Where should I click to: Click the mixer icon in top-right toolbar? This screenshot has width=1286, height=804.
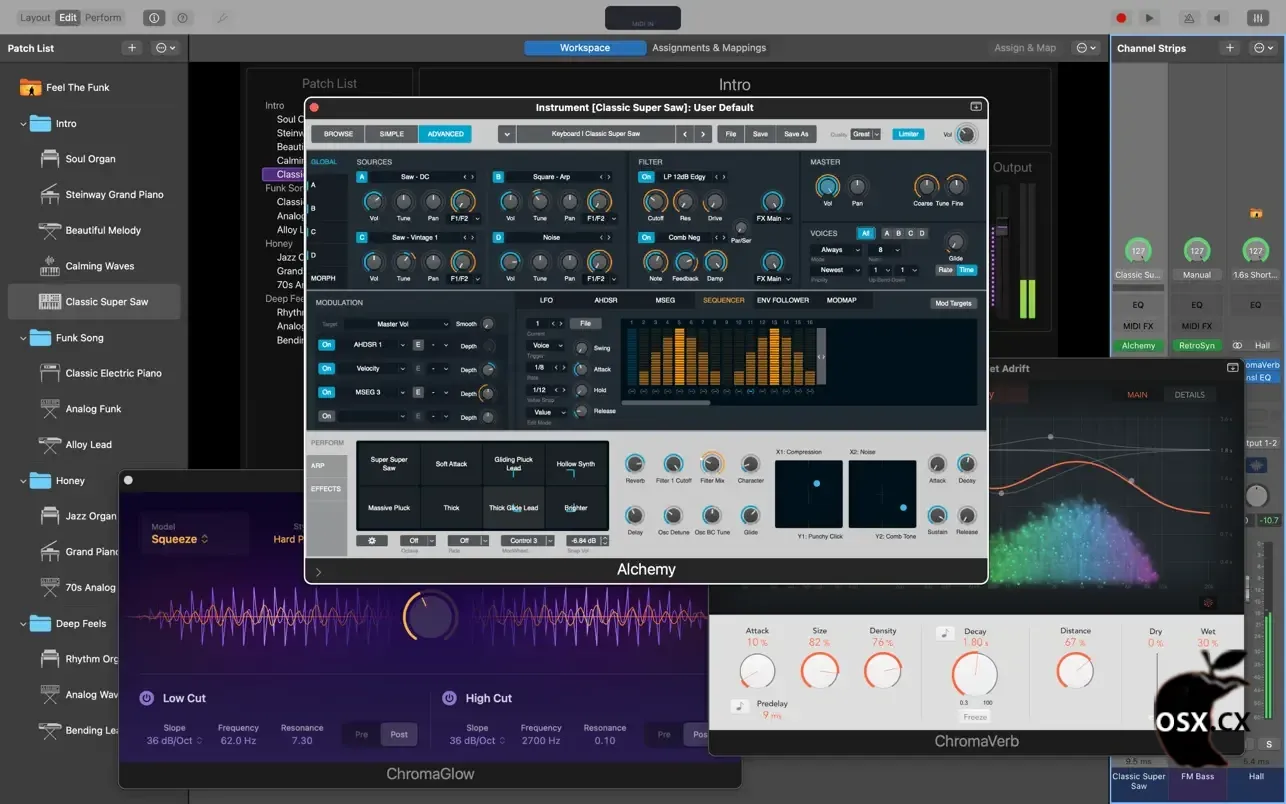[1257, 18]
